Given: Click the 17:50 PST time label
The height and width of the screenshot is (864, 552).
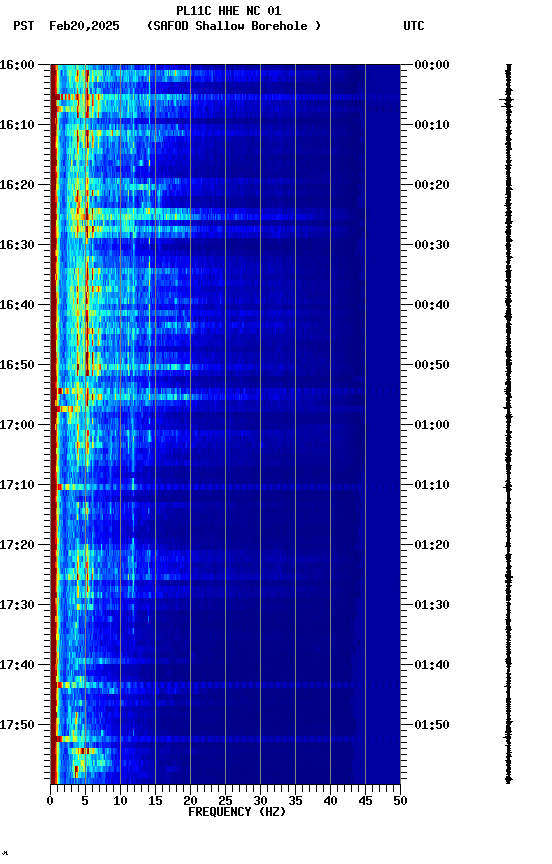Looking at the screenshot, I should 17,725.
